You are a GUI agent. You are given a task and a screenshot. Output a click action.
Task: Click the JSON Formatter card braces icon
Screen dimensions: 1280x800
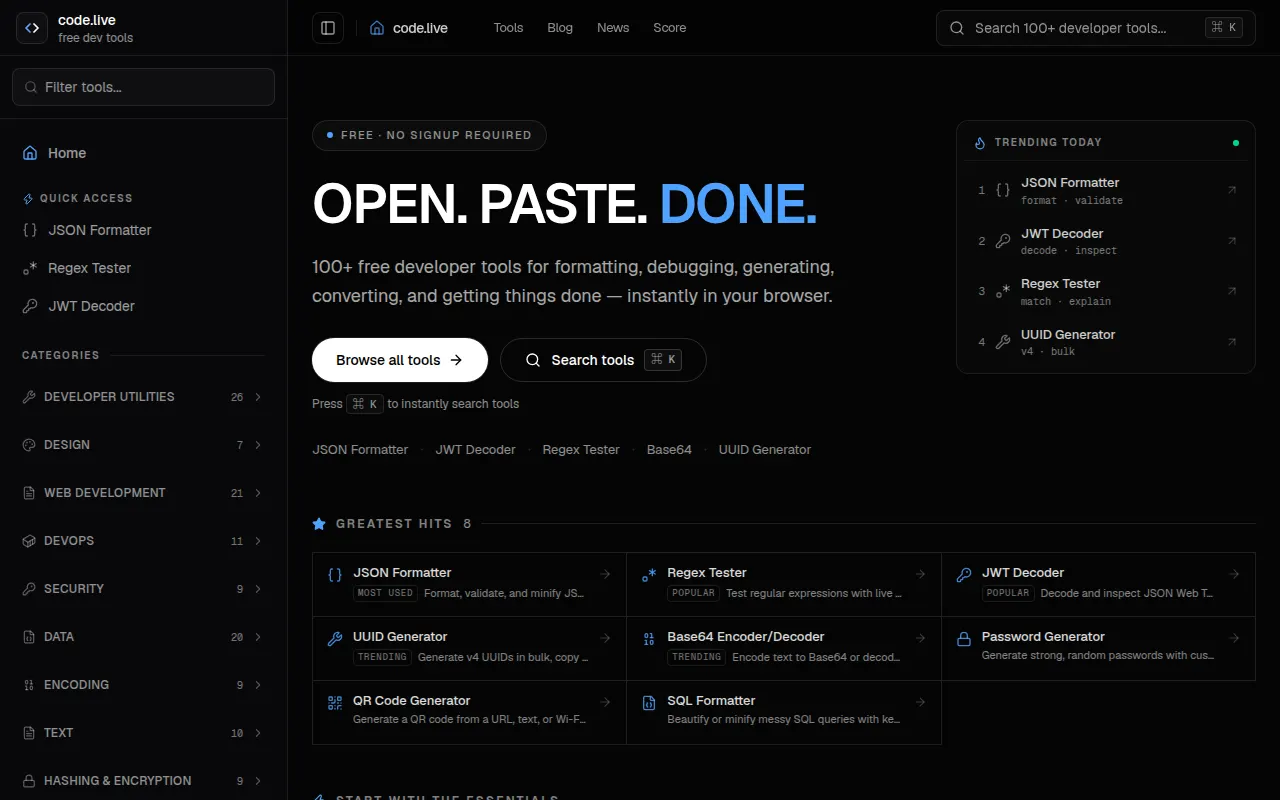[335, 575]
